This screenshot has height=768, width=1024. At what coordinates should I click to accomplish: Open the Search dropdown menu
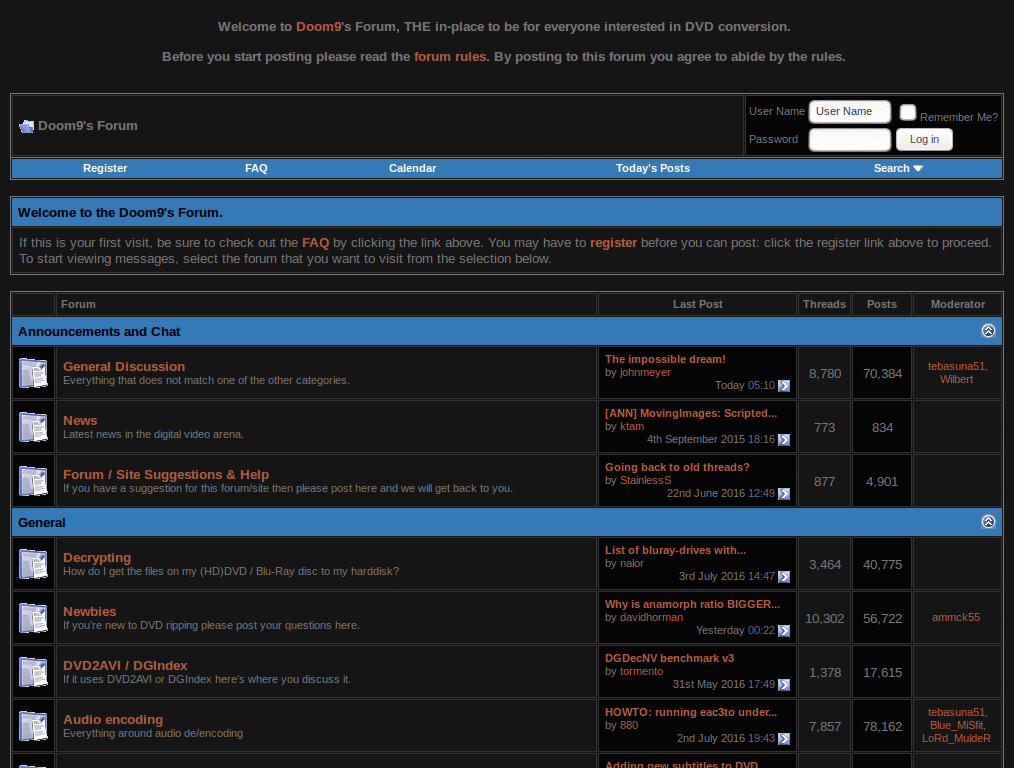pyautogui.click(x=897, y=168)
